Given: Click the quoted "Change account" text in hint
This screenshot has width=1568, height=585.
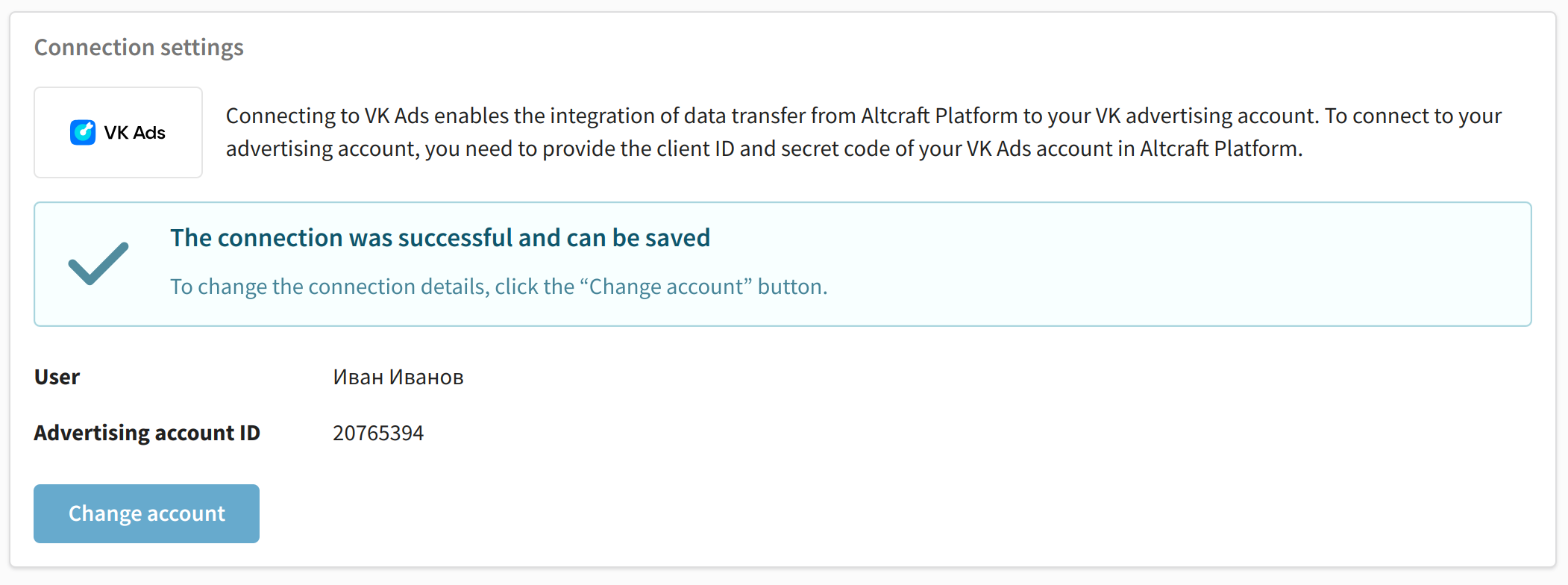Looking at the screenshot, I should [666, 287].
